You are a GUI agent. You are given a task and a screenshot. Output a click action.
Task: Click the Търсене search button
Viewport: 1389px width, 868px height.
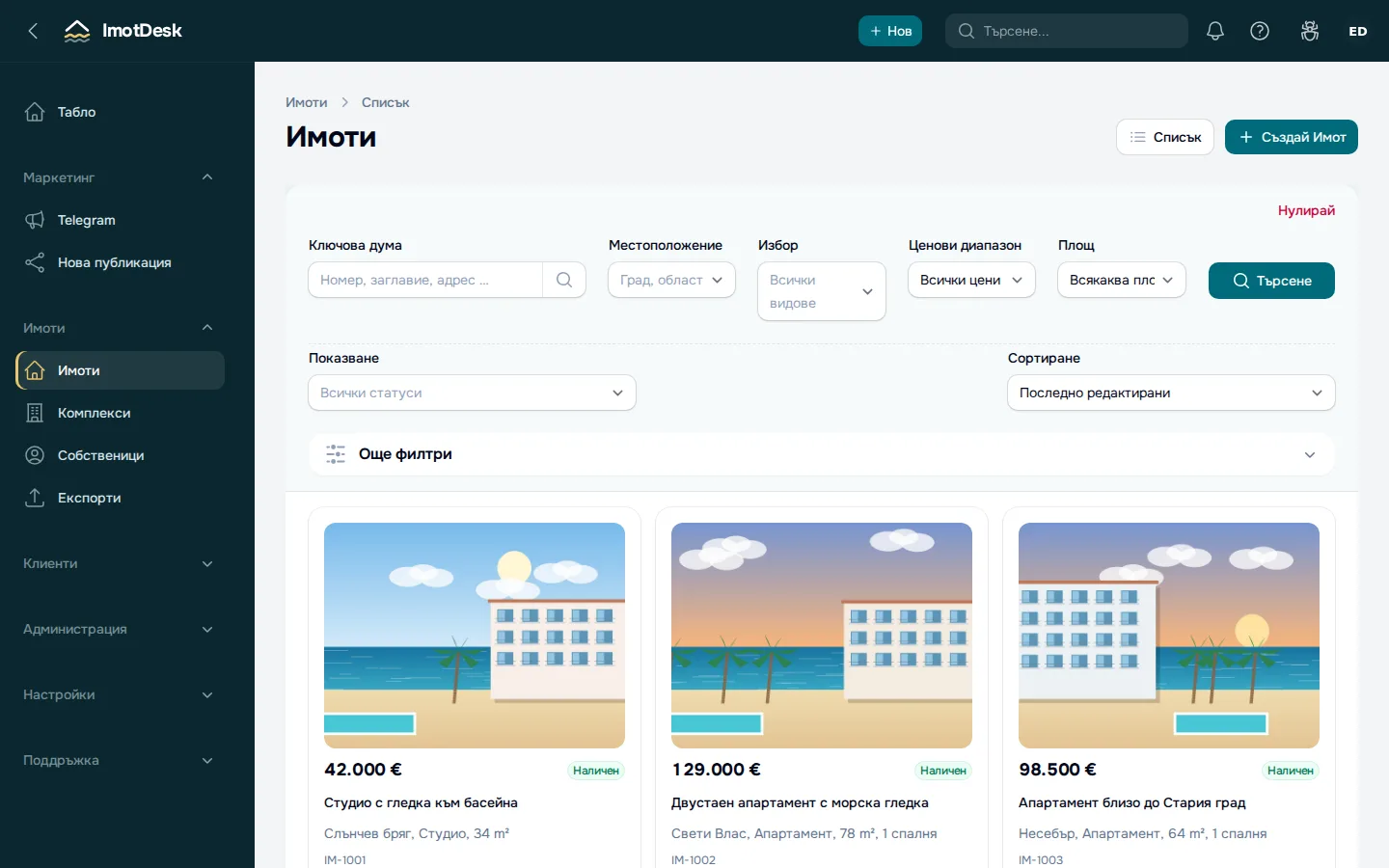click(x=1271, y=281)
